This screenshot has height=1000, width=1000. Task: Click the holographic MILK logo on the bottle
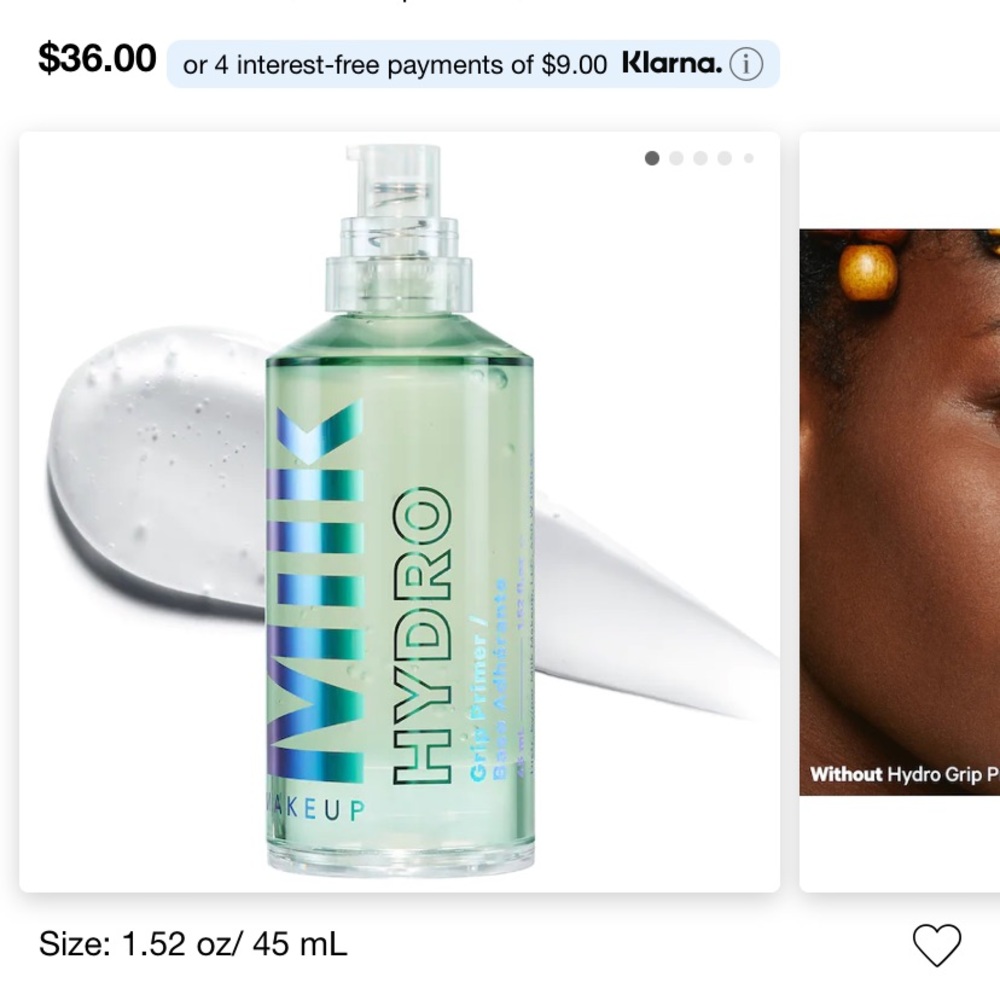pos(314,590)
